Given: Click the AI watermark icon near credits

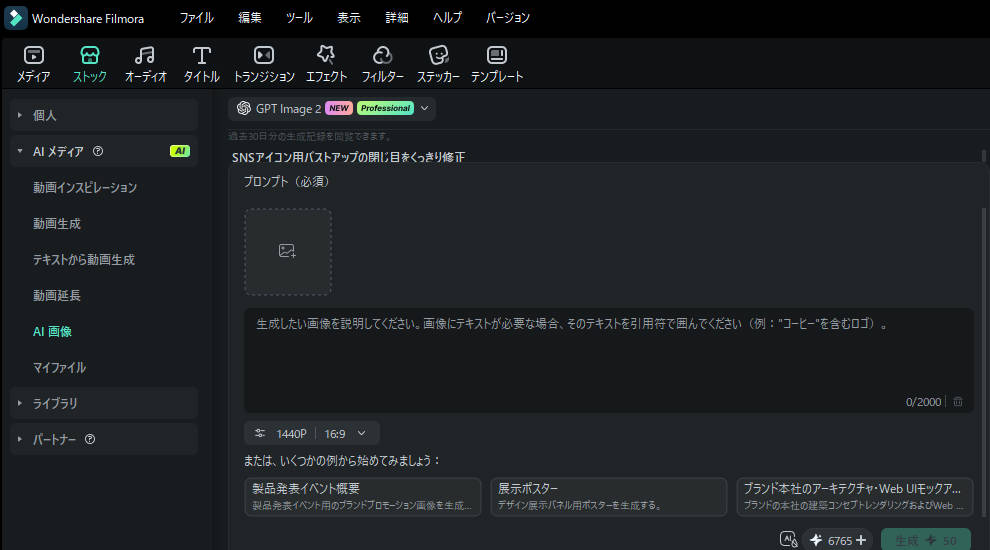Looking at the screenshot, I should [789, 539].
